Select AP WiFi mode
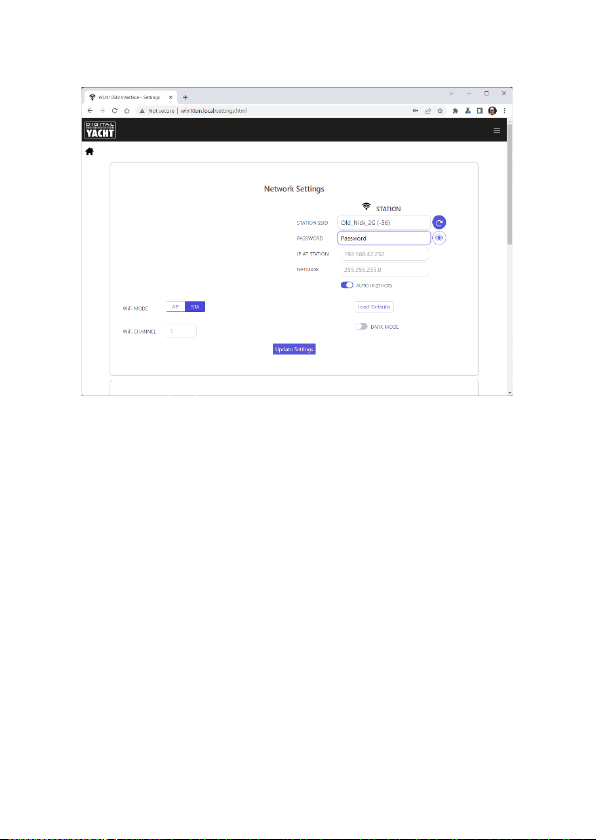596x840 pixels. coord(176,306)
